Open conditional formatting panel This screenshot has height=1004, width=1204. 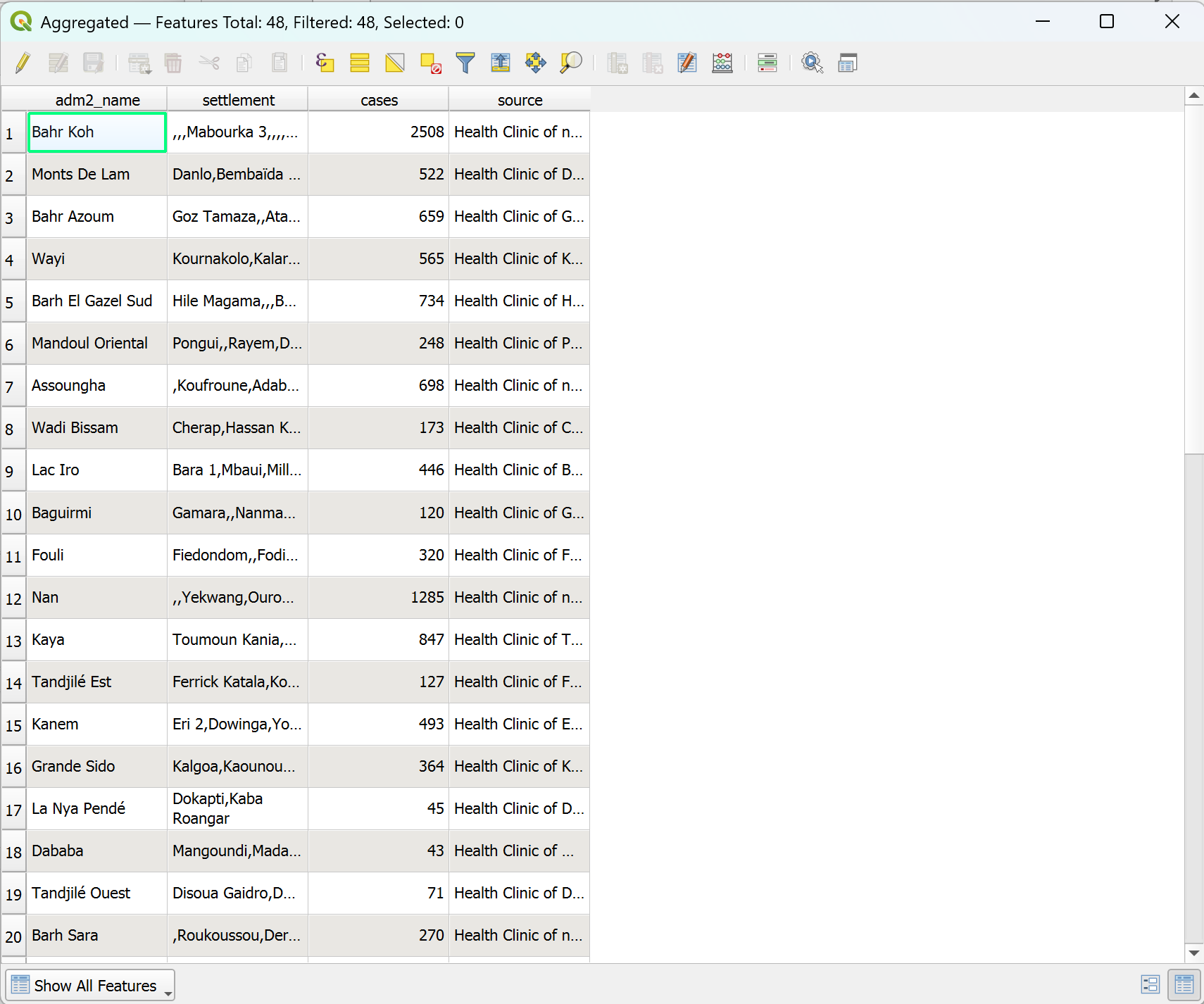click(x=767, y=63)
